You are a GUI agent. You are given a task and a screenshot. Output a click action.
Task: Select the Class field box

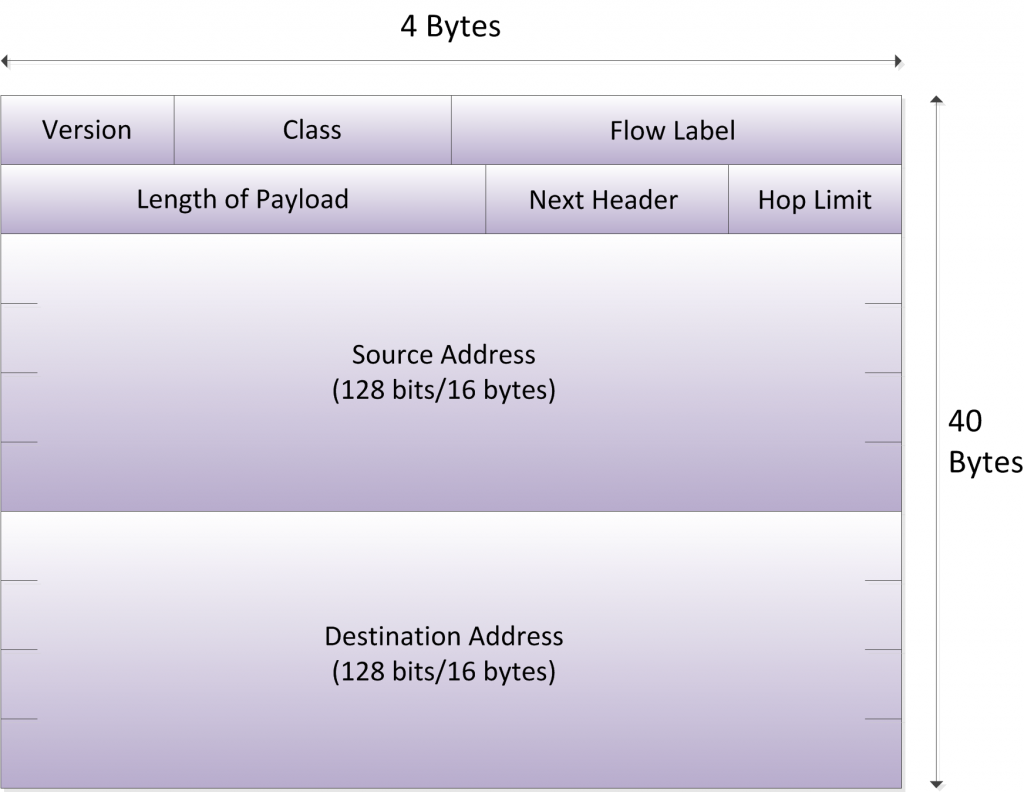pyautogui.click(x=312, y=130)
